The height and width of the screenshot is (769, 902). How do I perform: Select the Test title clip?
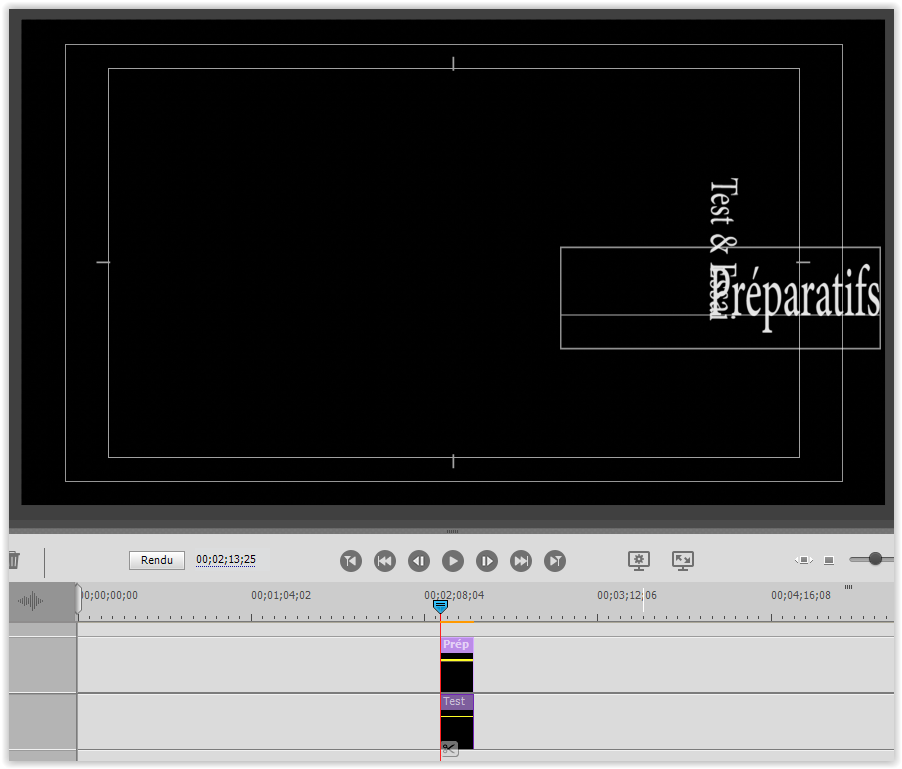457,721
